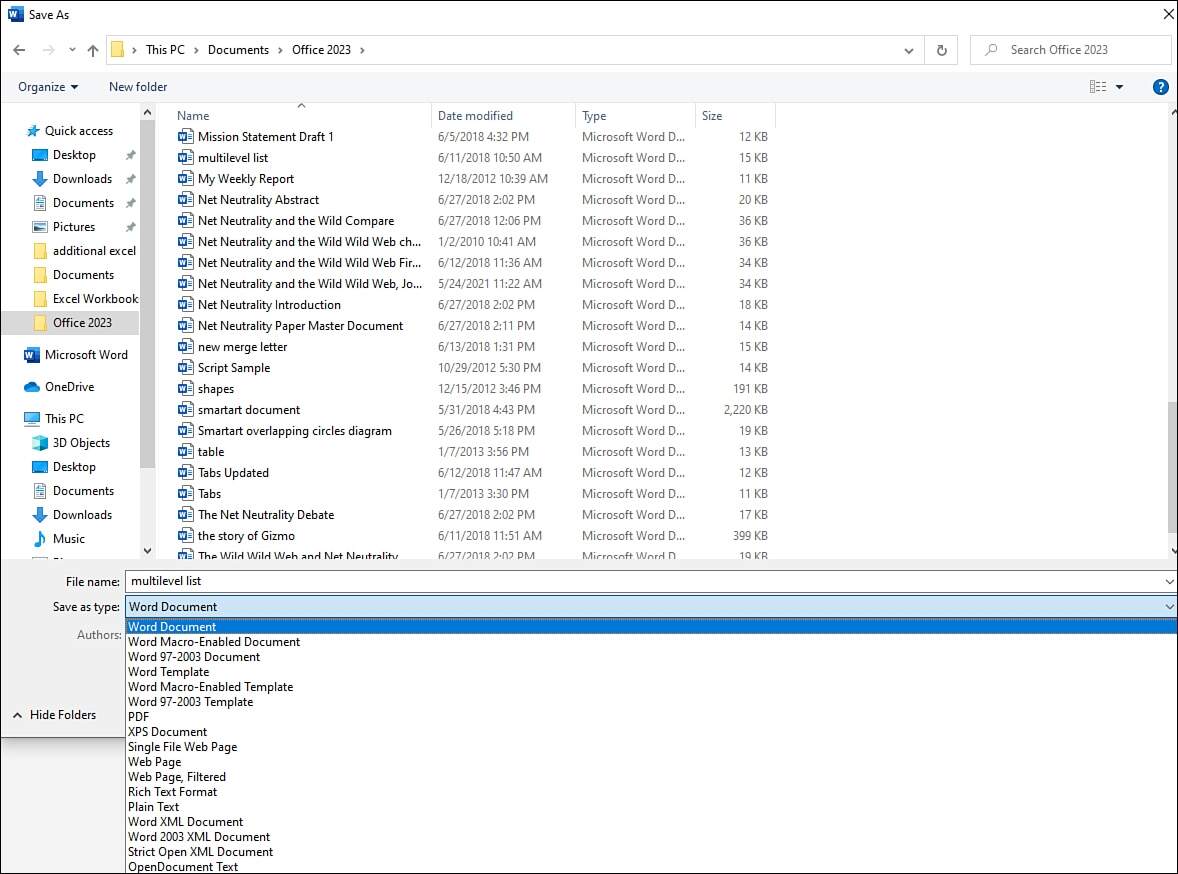1178x874 pixels.
Task: Click the shapes file icon
Action: tap(186, 389)
